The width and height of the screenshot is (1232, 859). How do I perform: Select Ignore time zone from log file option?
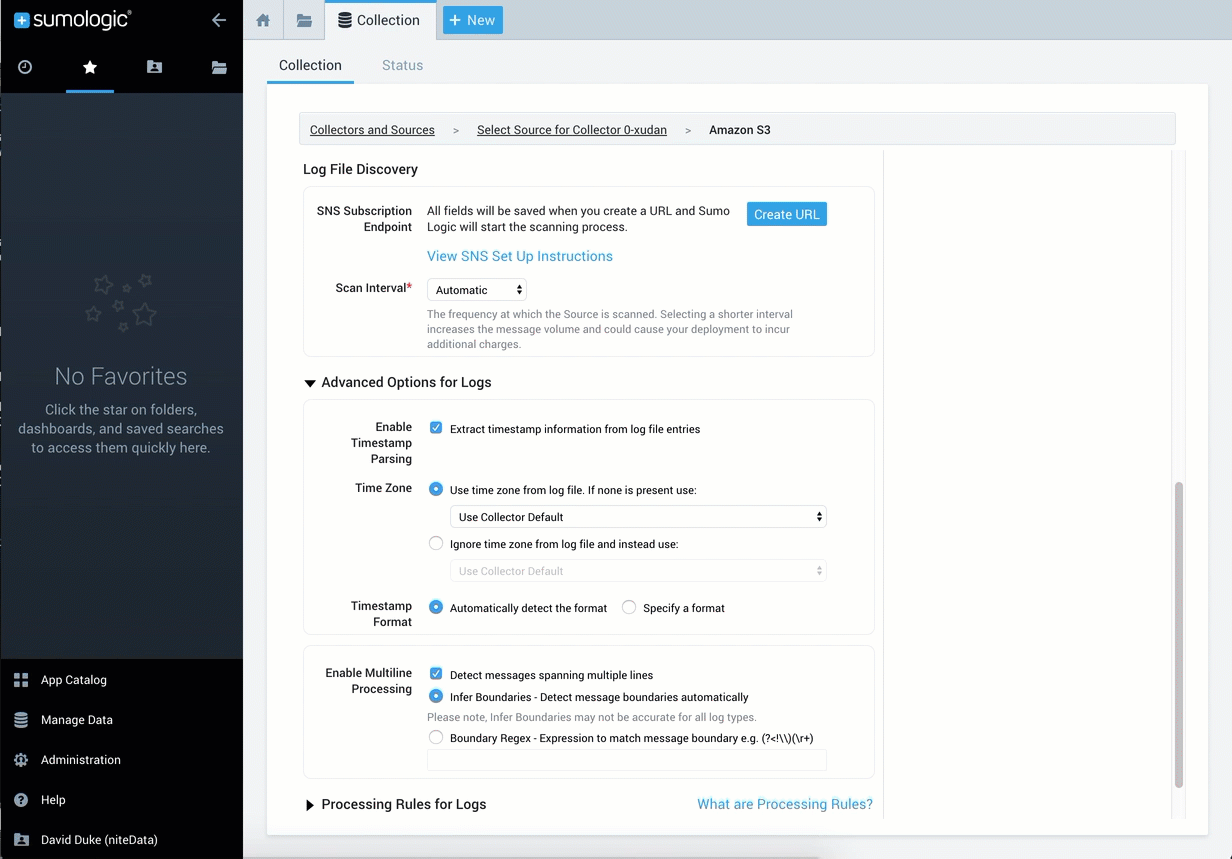pos(436,544)
